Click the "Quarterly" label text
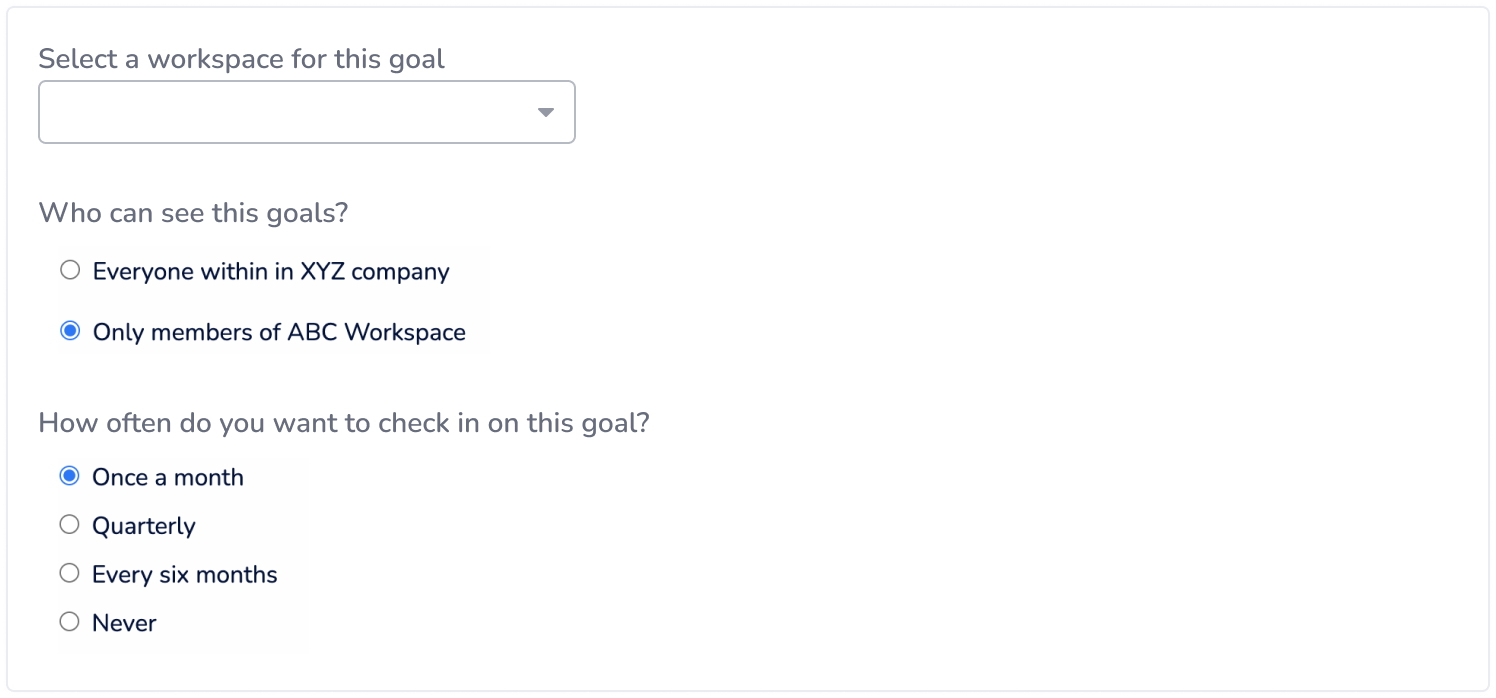The height and width of the screenshot is (698, 1496). pyautogui.click(x=144, y=526)
